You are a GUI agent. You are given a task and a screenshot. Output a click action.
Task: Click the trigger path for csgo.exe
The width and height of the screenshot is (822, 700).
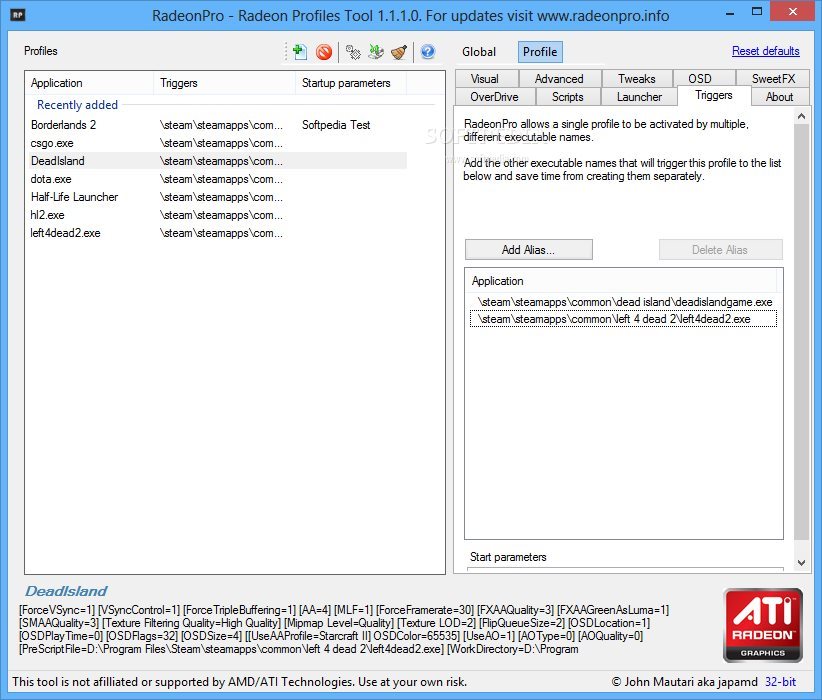(221, 143)
